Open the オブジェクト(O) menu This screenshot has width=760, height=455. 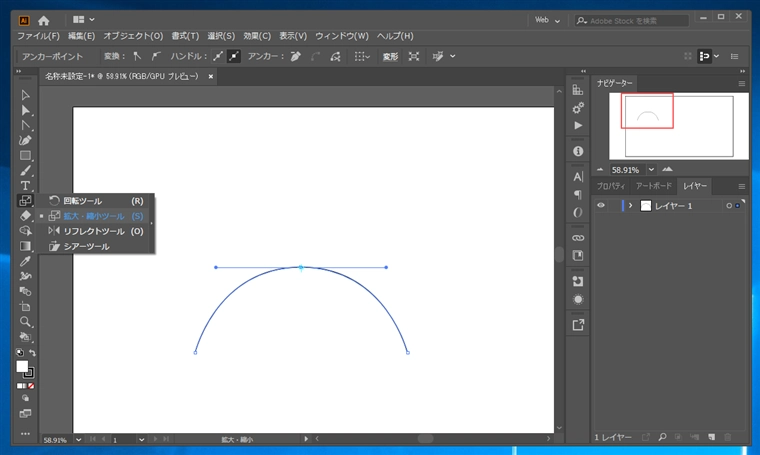pos(133,36)
